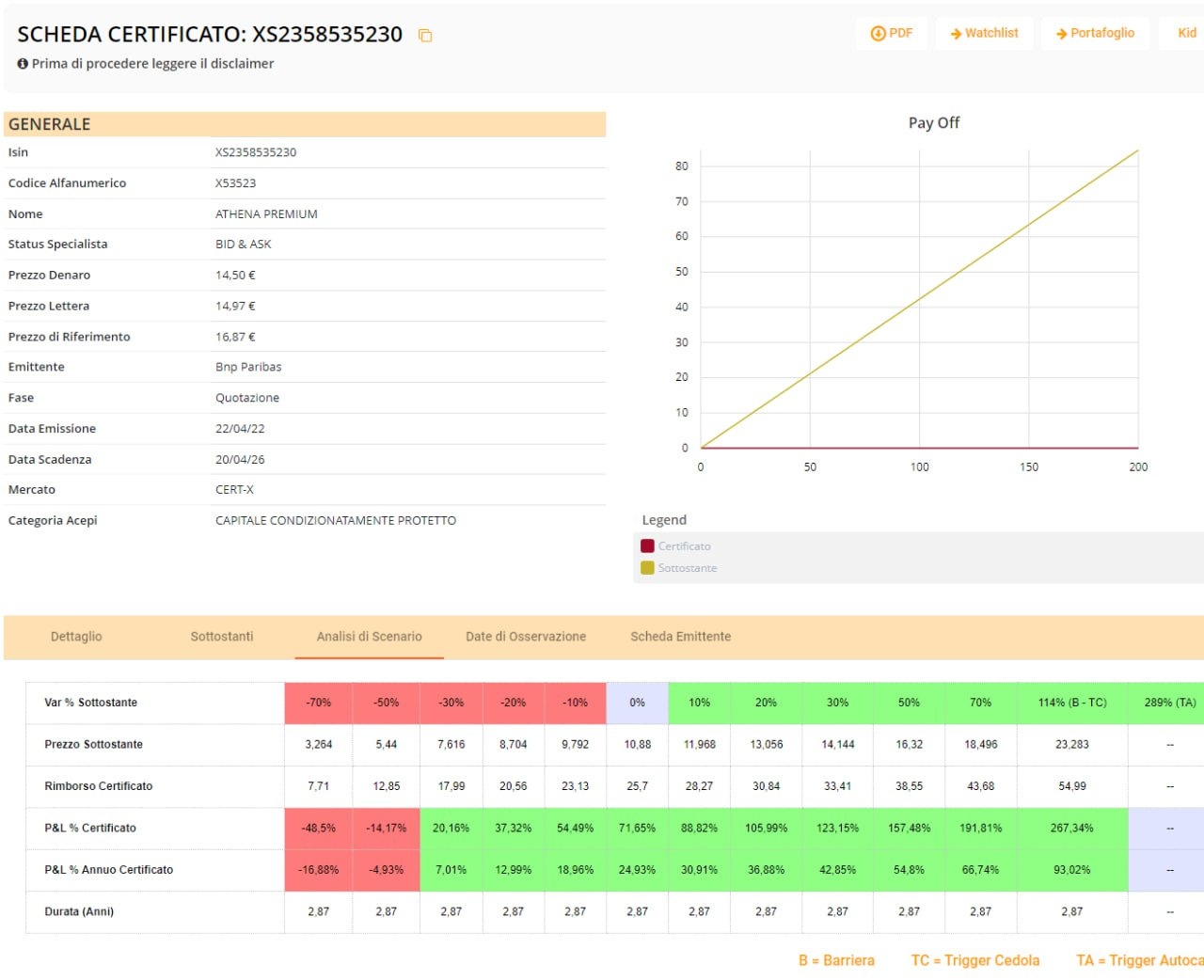
Task: Click the Emittente value Bnp Paribas
Action: pyautogui.click(x=248, y=368)
